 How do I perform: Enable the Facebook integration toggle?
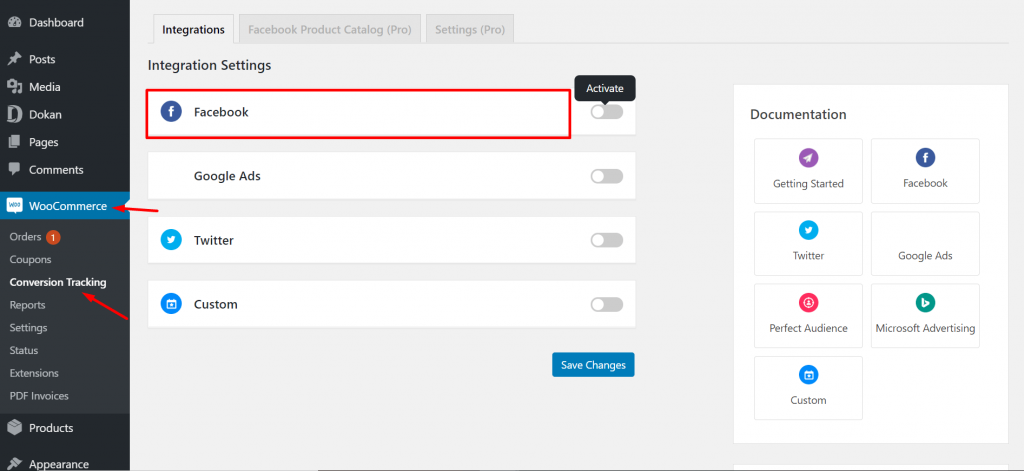606,112
